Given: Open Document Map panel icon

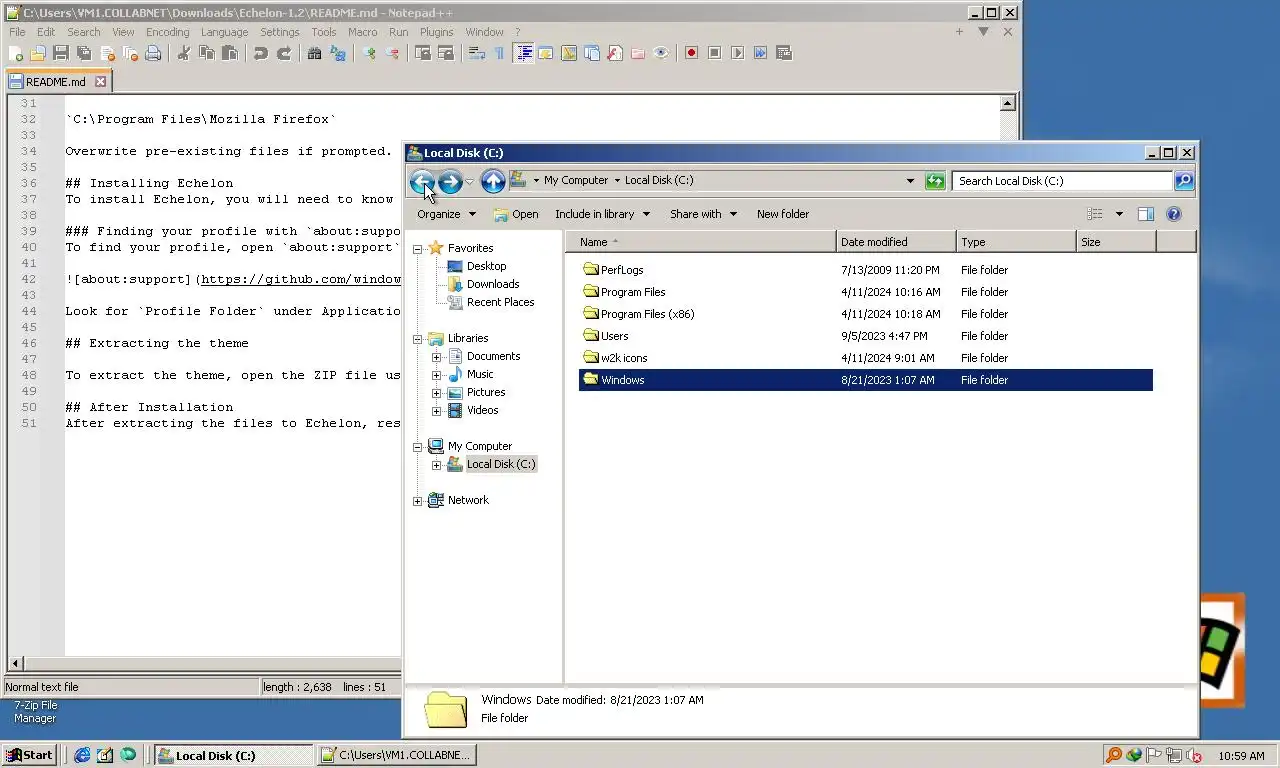Looking at the screenshot, I should (569, 53).
